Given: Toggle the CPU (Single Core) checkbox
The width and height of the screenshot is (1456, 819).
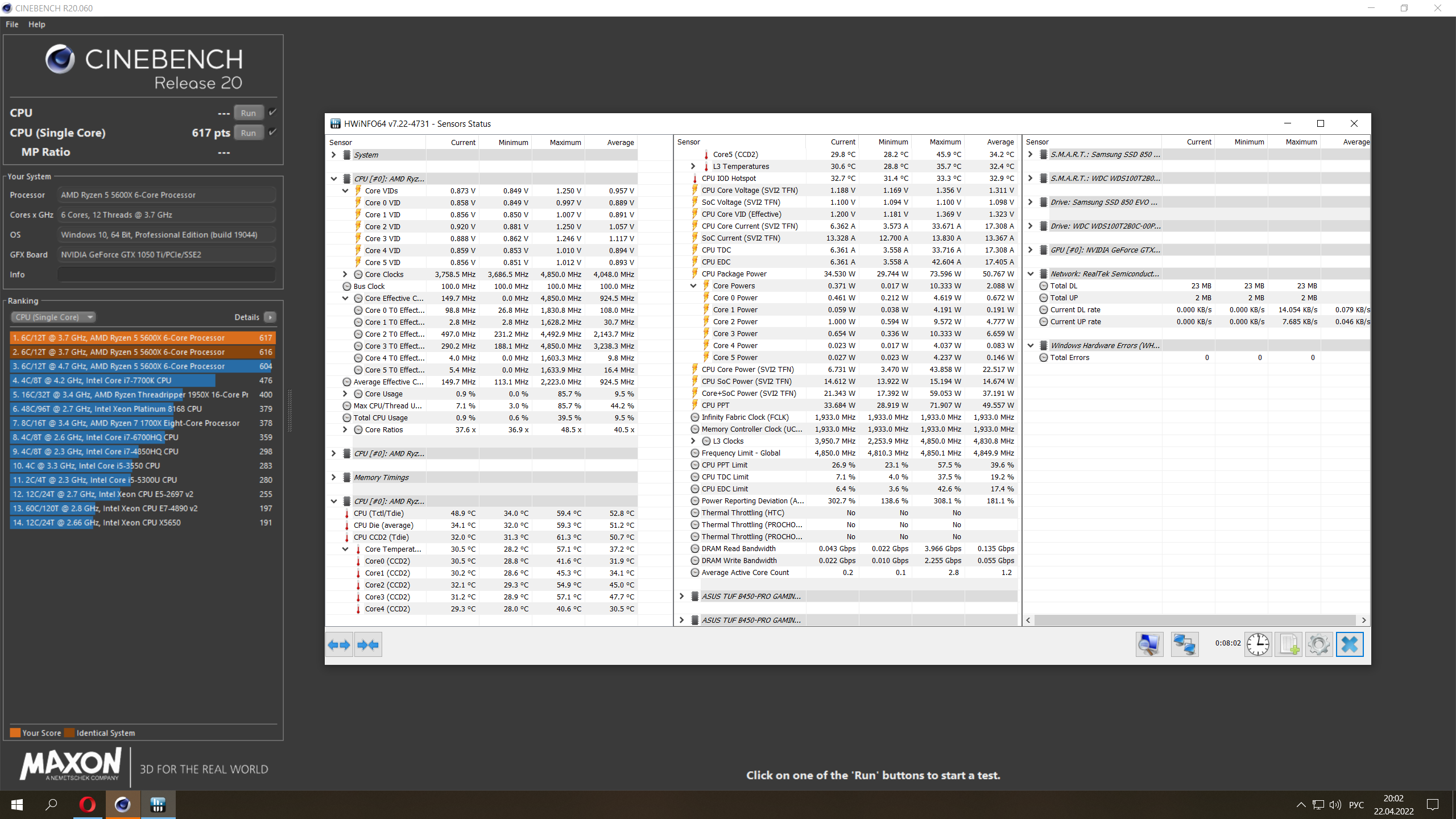Looking at the screenshot, I should coord(273,132).
